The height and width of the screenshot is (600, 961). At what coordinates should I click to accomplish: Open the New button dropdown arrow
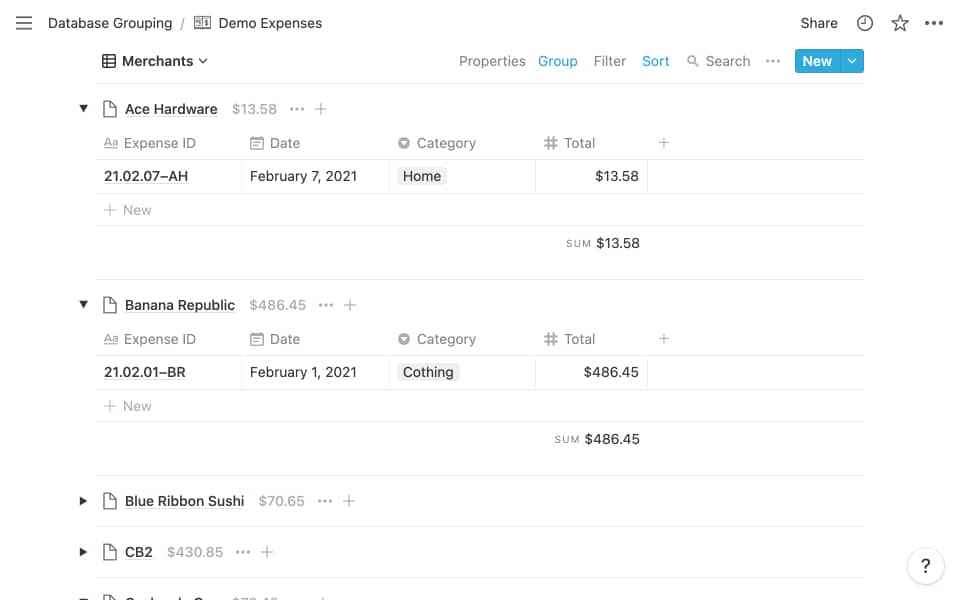pyautogui.click(x=852, y=61)
